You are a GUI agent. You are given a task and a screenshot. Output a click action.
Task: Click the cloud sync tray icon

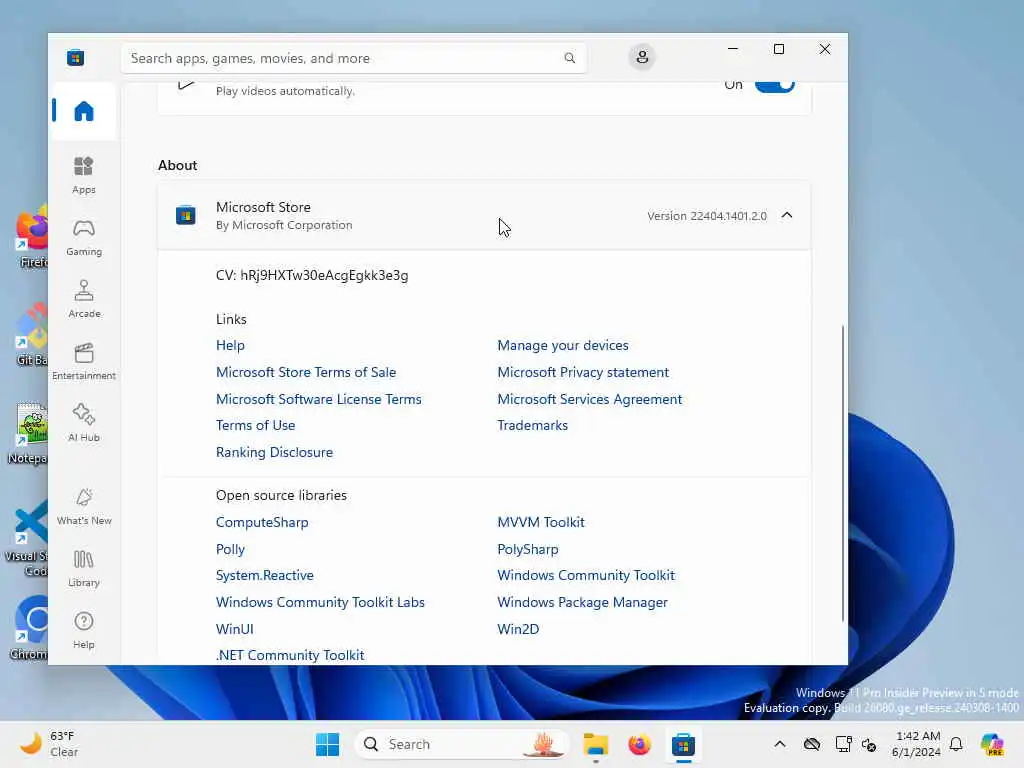tap(812, 744)
